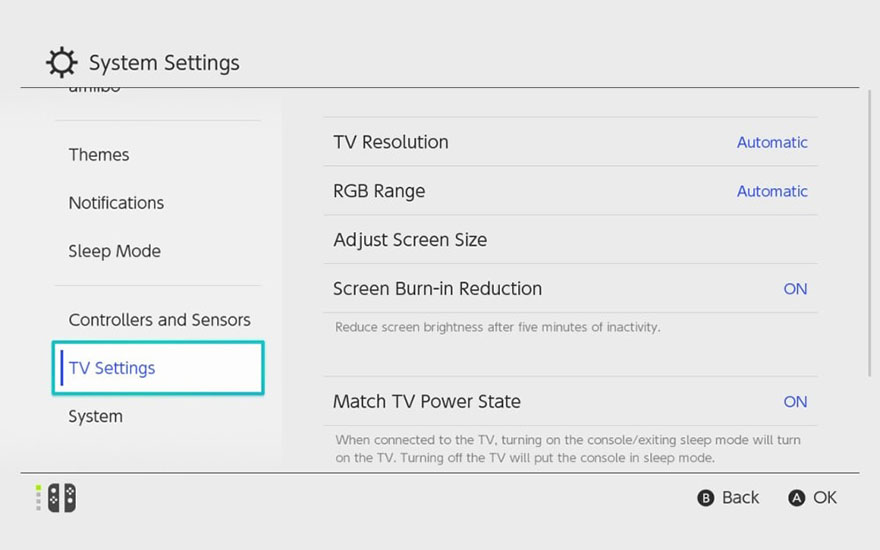Open the Themes settings category
Screen dimensions: 880x550
tap(98, 155)
